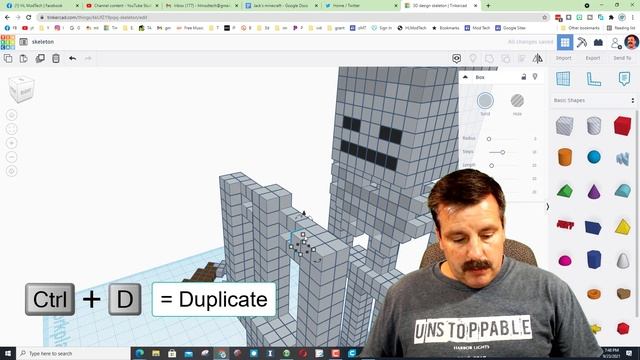
Task: Click the Fit all in view button
Action: [x=11, y=129]
